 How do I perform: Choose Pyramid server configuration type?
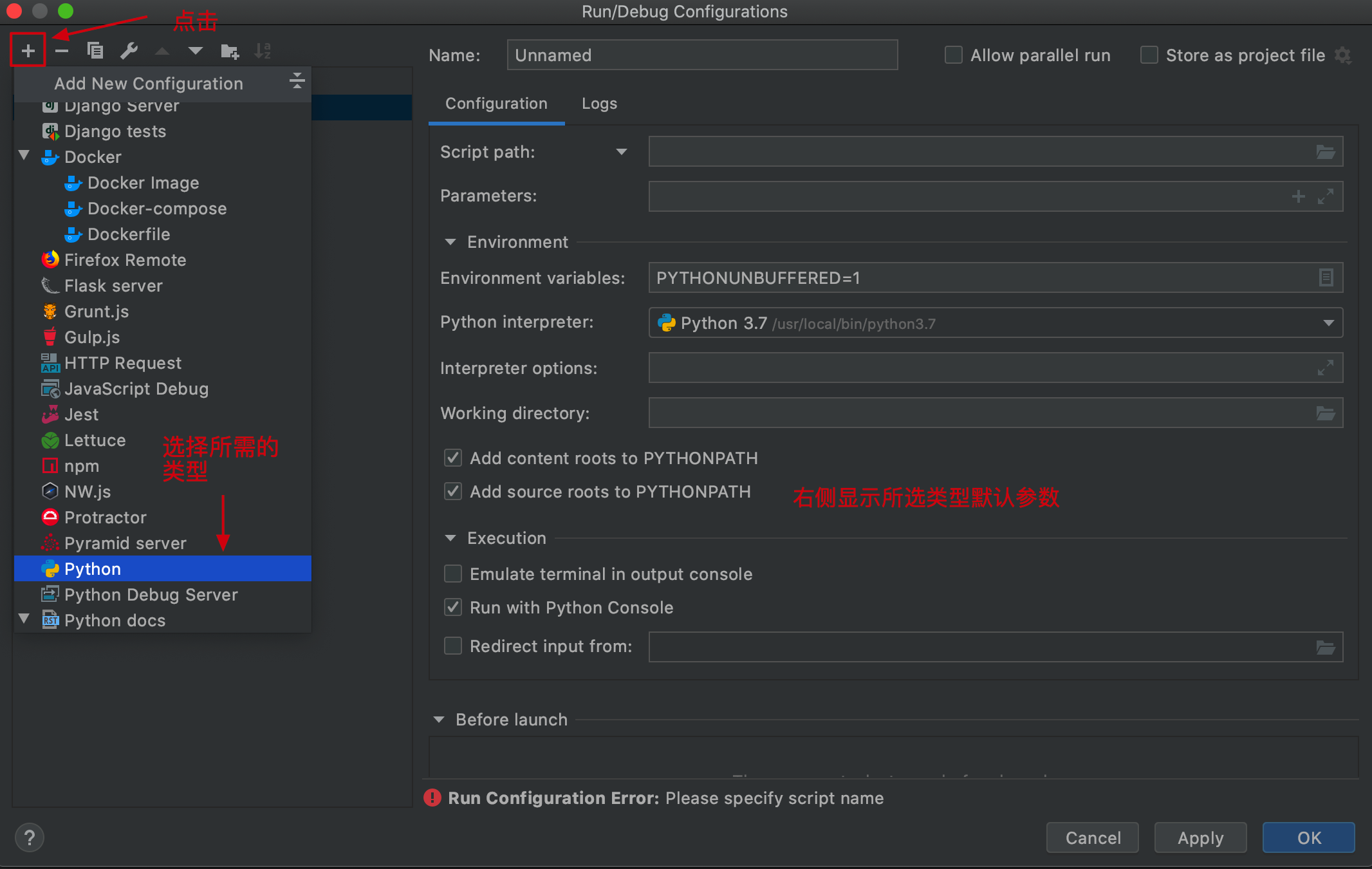(163, 543)
